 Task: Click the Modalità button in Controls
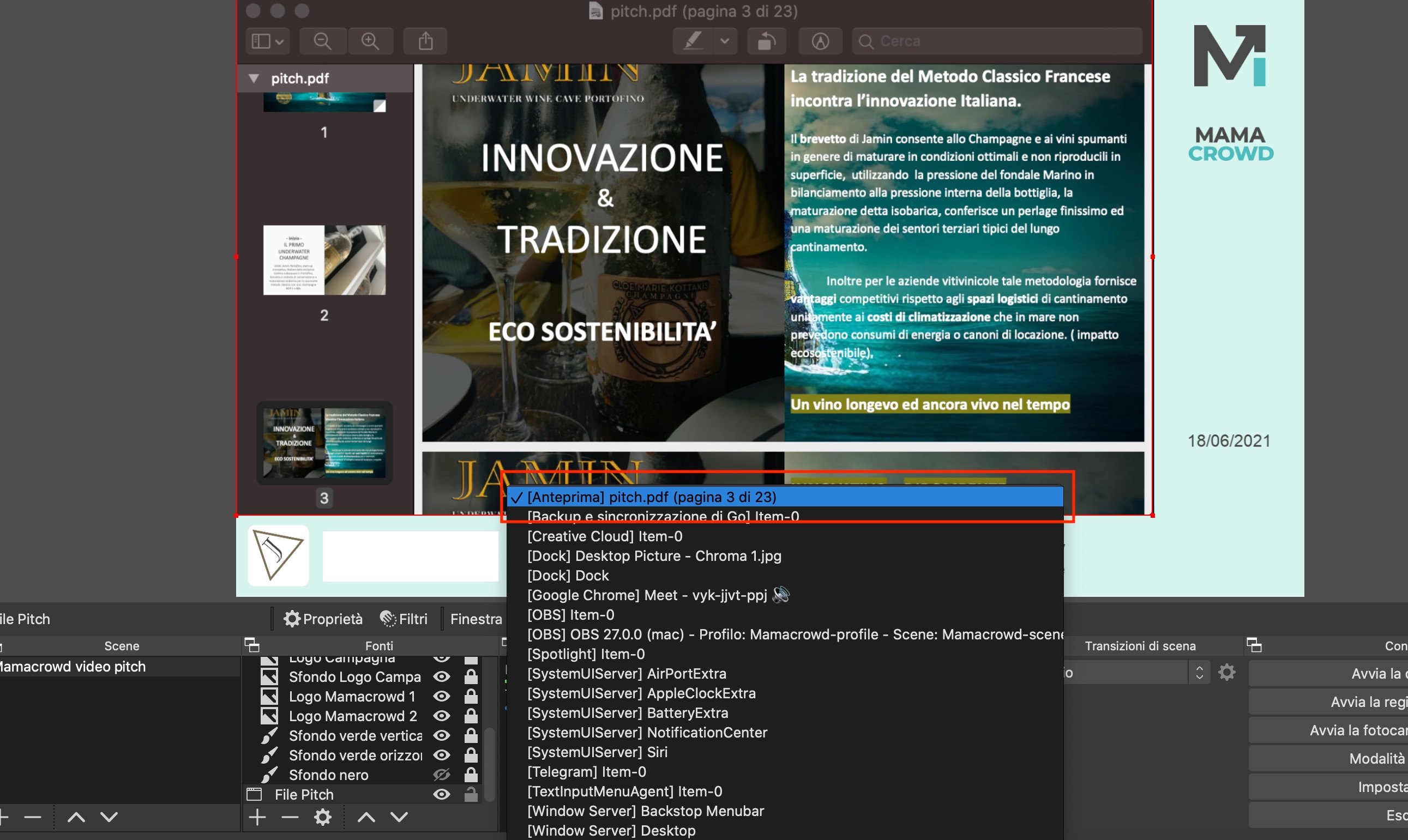click(1328, 758)
